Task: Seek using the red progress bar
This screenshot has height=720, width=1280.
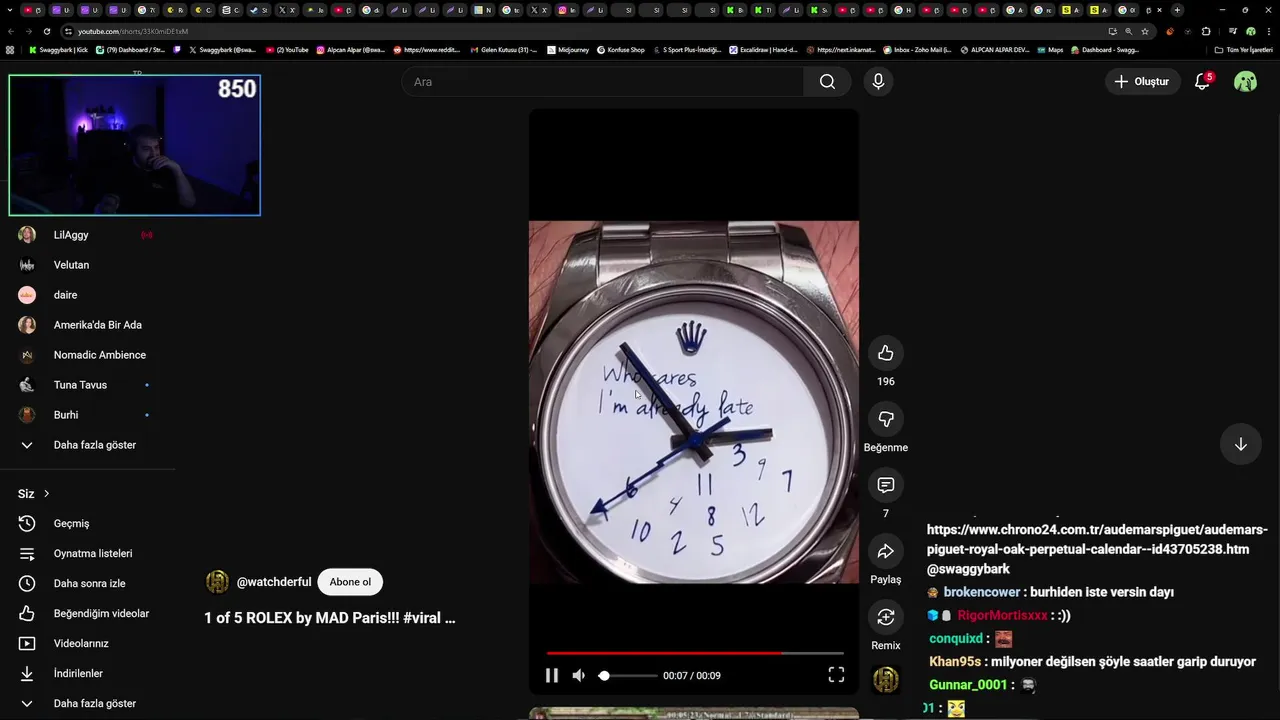Action: [x=695, y=653]
